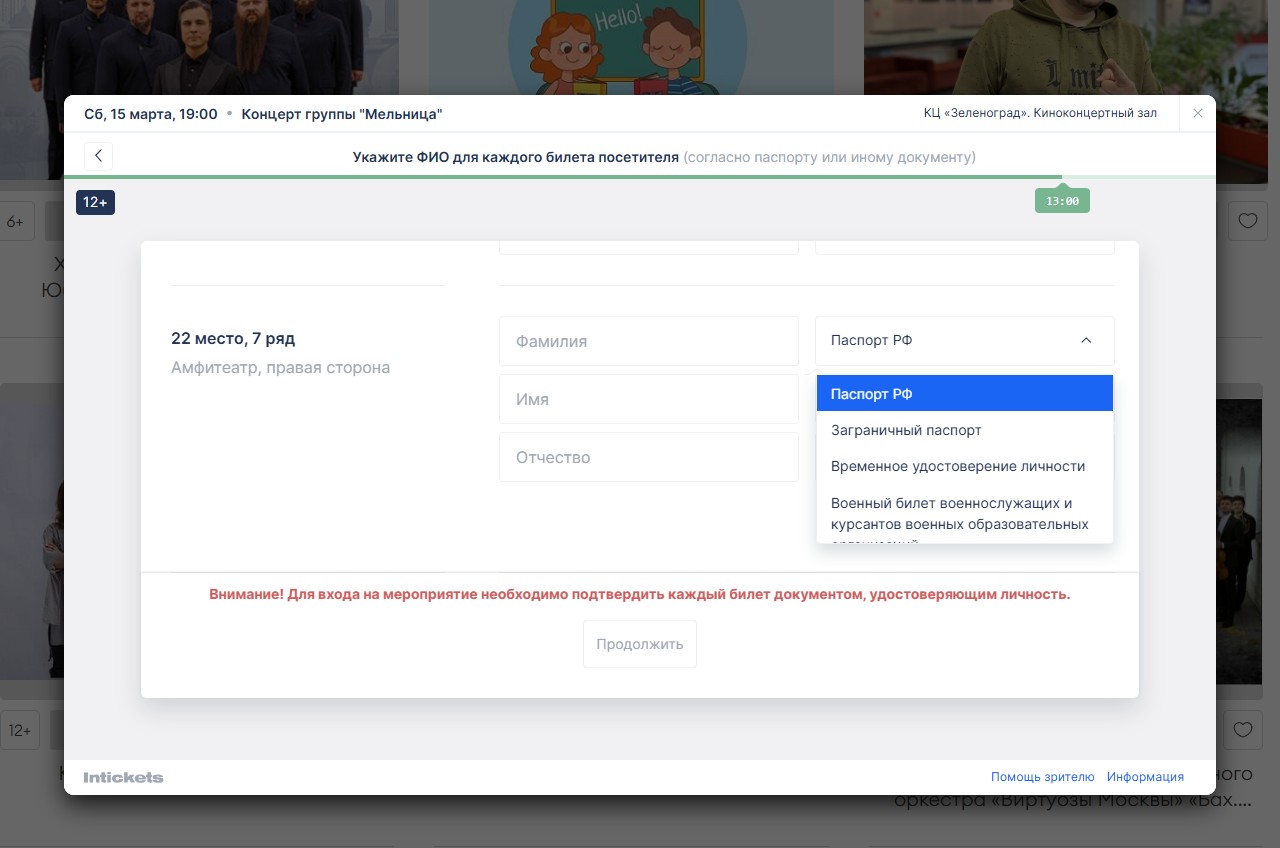Collapse the document type dropdown chevron

pyautogui.click(x=1086, y=340)
